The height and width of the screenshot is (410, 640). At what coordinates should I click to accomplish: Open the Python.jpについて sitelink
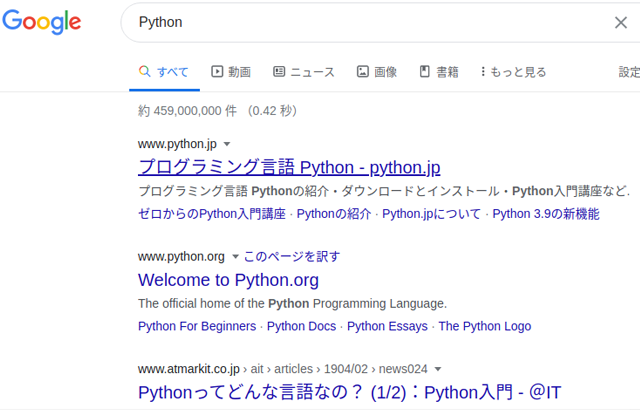coord(431,214)
